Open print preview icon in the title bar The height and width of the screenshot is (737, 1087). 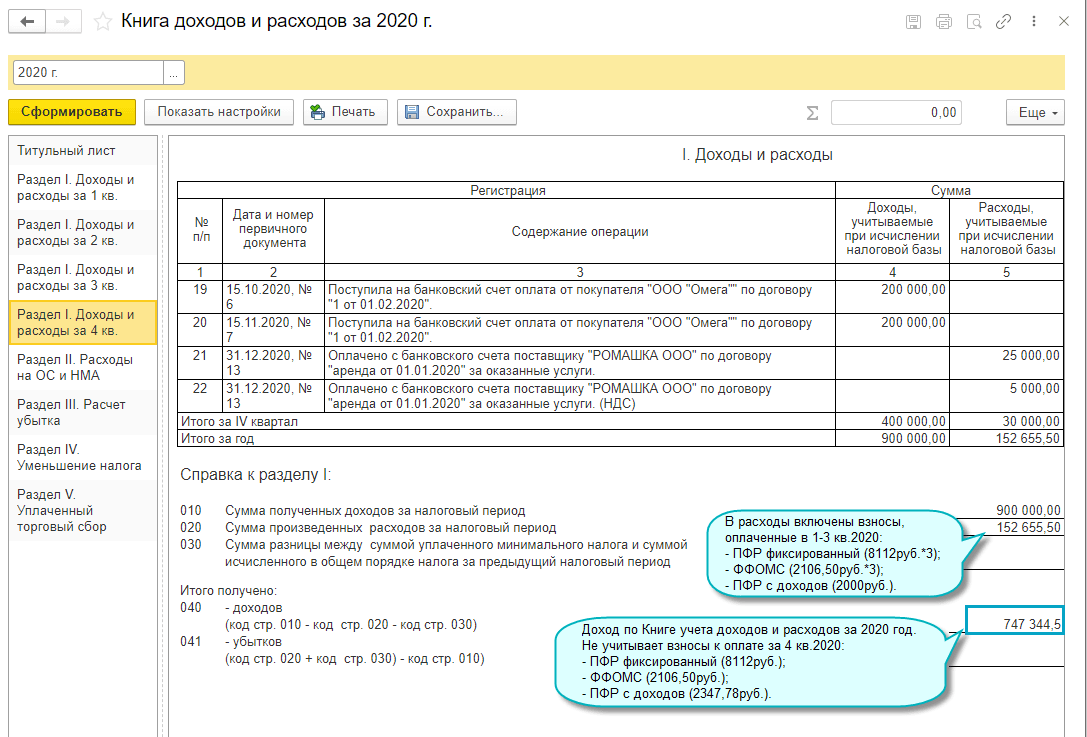click(974, 21)
